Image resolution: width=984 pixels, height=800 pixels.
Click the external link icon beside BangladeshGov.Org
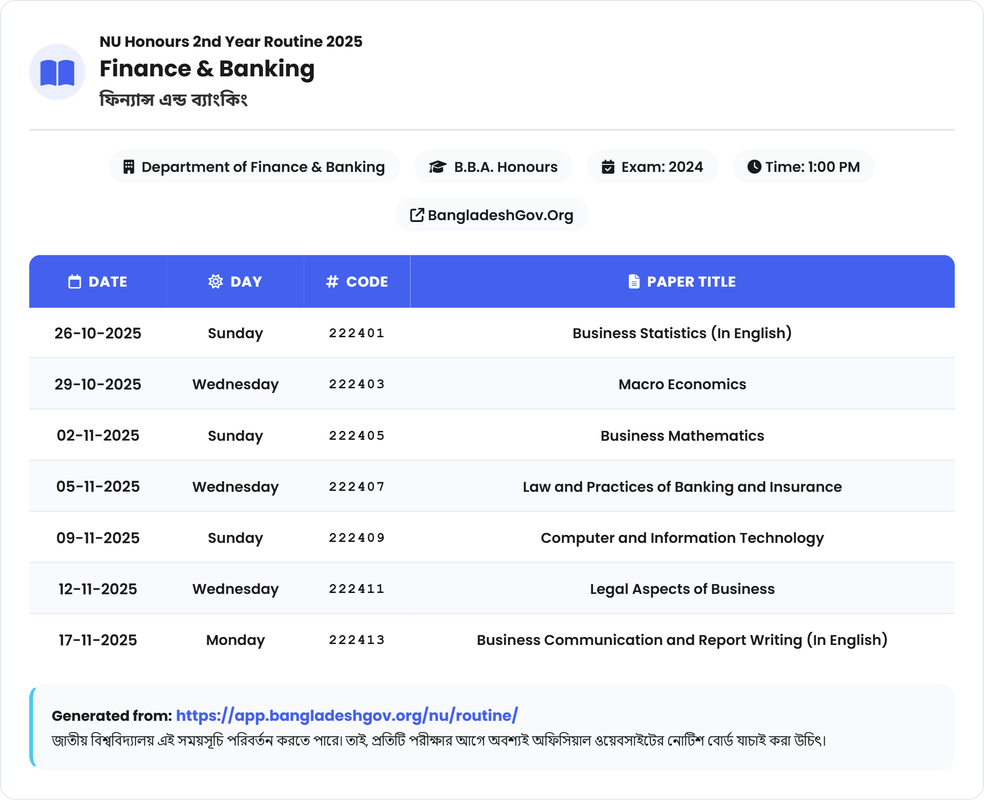coord(416,215)
